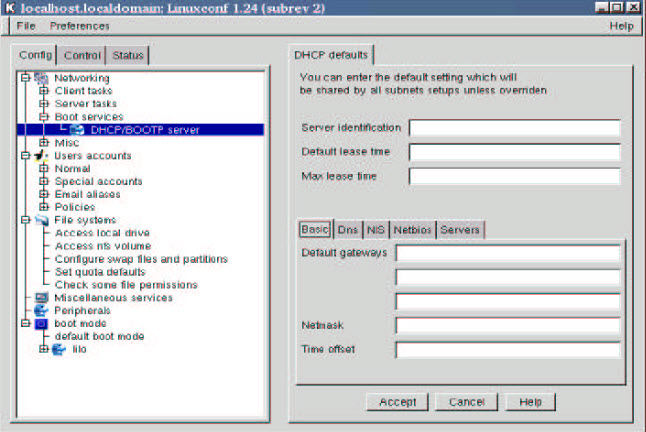This screenshot has height=432, width=646.
Task: Click the Peripherals icon
Action: point(41,310)
